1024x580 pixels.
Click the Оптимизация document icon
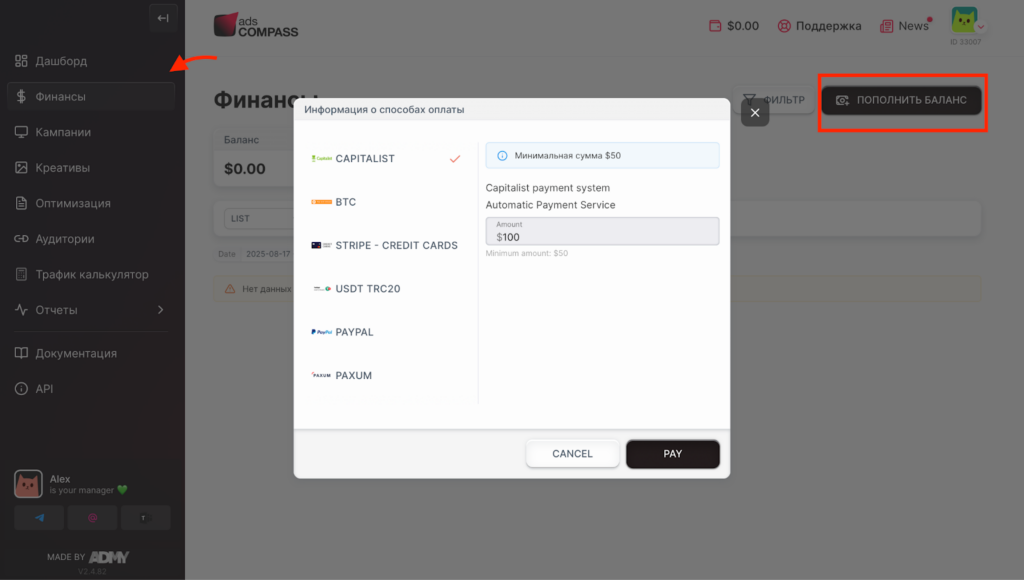22,203
